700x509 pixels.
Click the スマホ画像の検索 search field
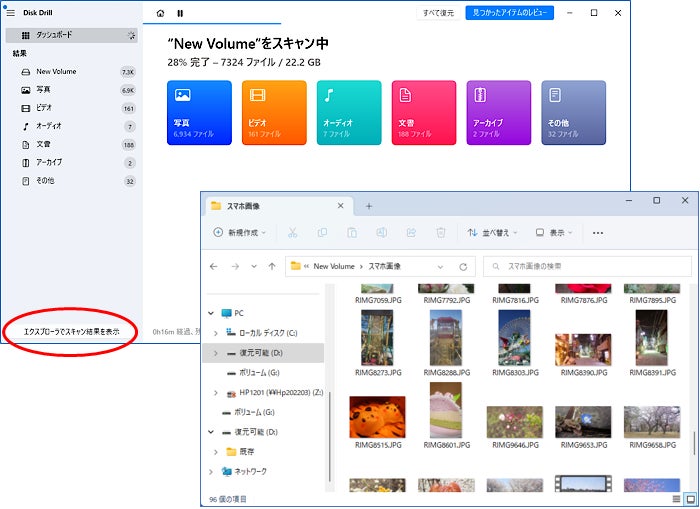tap(588, 267)
